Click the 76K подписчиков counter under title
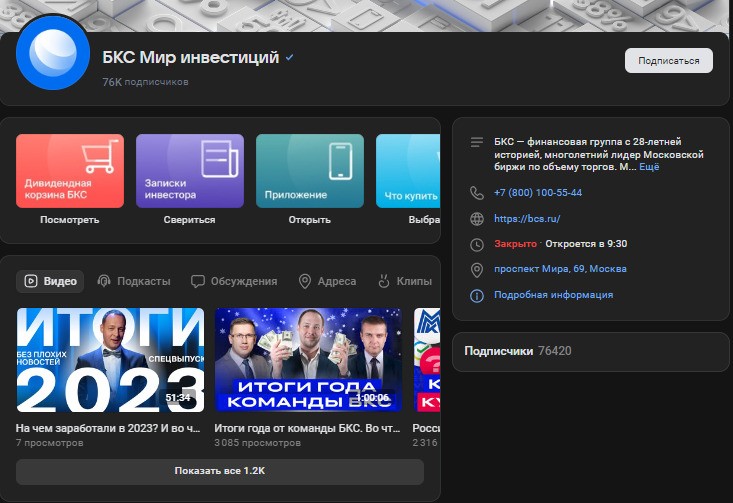 tap(145, 82)
